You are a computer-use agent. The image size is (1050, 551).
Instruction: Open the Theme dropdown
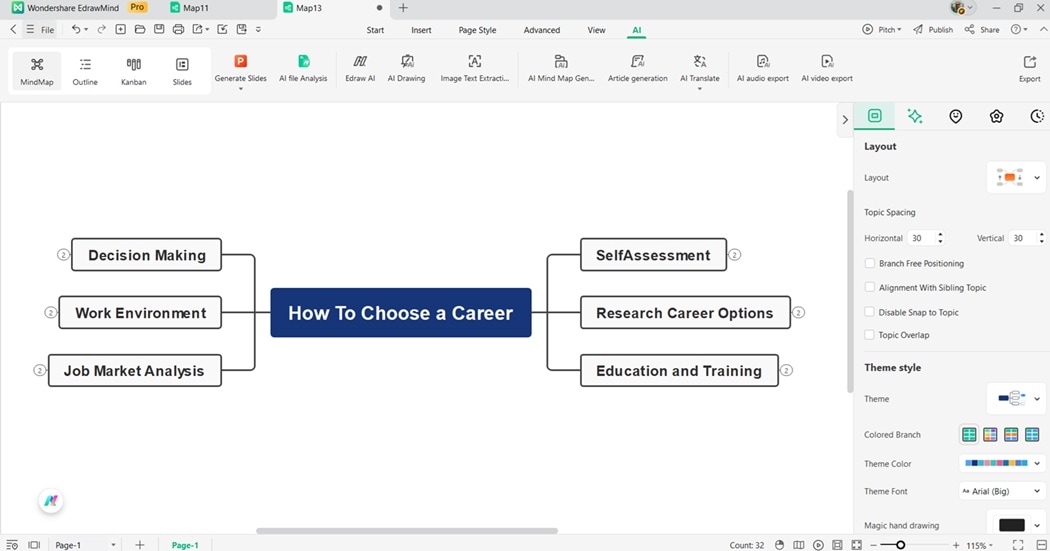click(x=1017, y=398)
